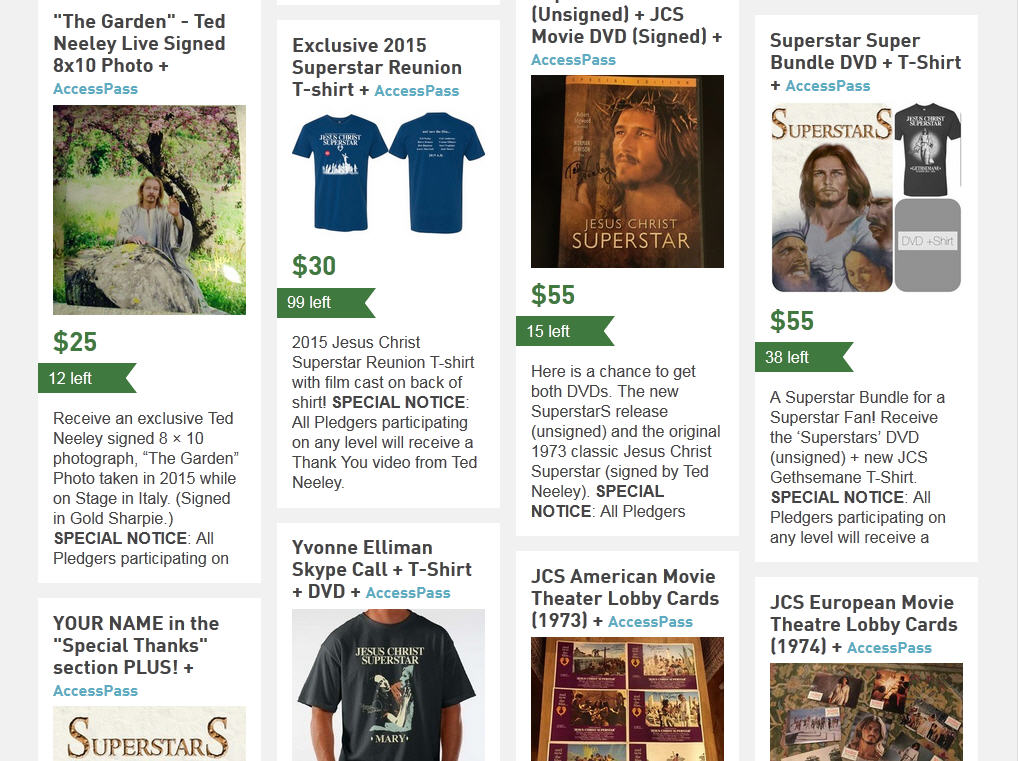Click the Superstar Super Bundle image
The width and height of the screenshot is (1018, 761).
(866, 197)
